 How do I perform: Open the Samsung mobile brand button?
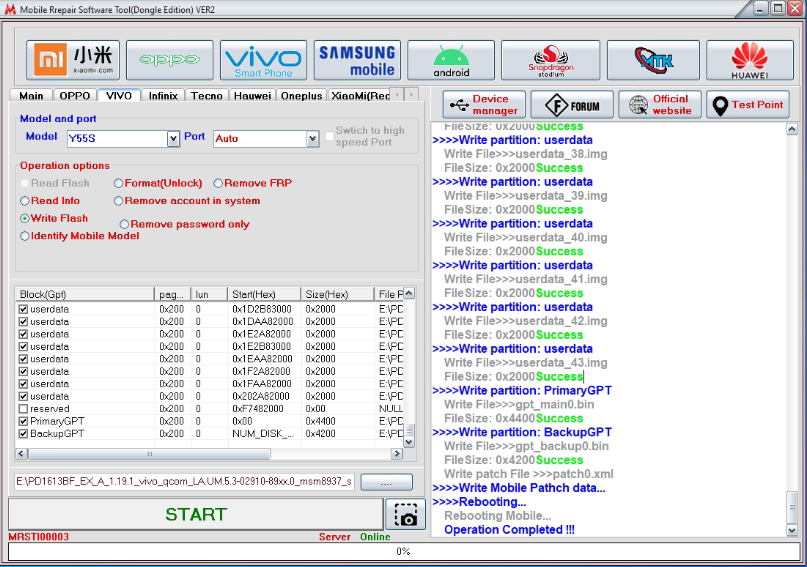pos(357,60)
